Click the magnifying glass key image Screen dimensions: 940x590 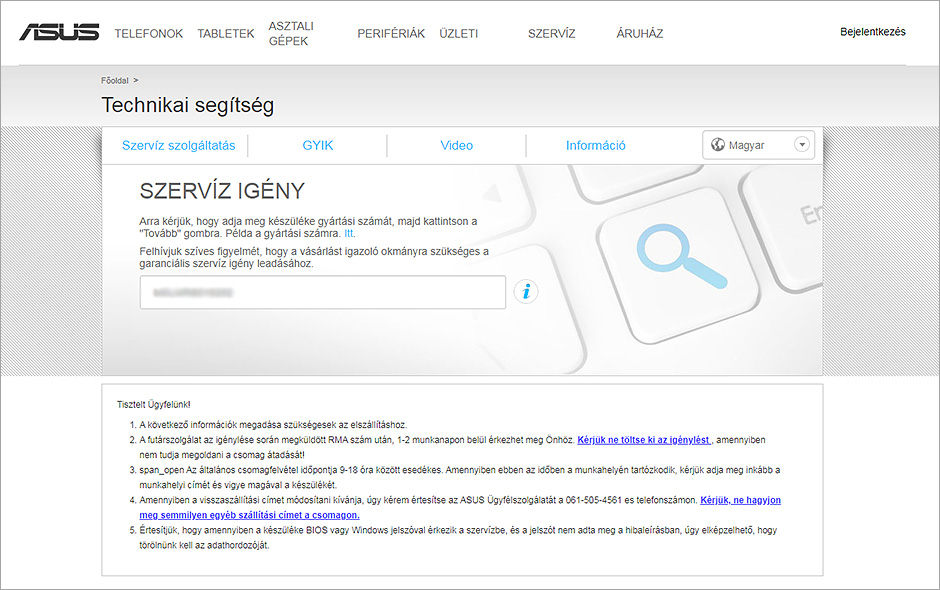tap(680, 258)
